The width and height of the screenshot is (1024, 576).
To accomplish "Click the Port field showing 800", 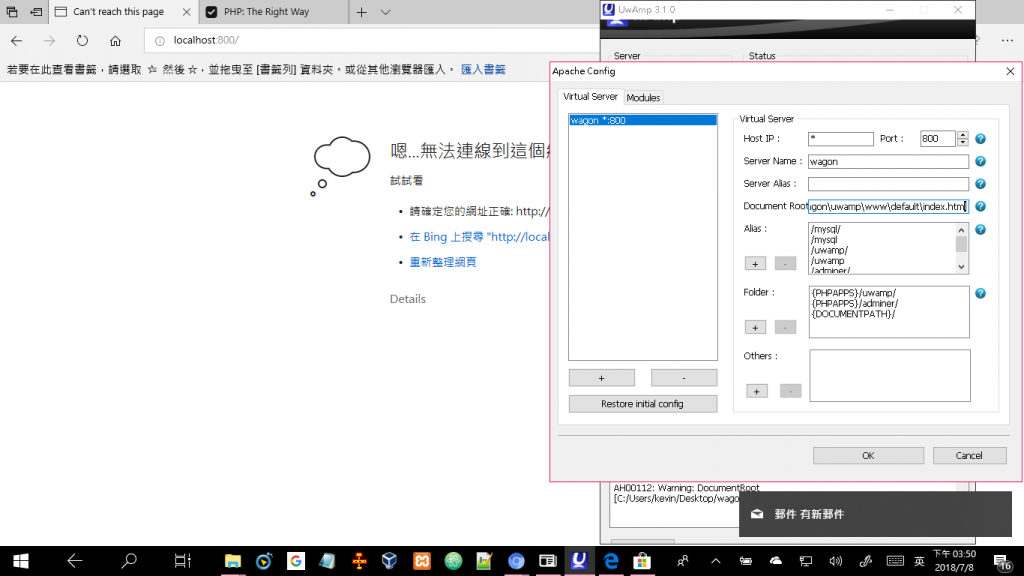I will coord(938,138).
